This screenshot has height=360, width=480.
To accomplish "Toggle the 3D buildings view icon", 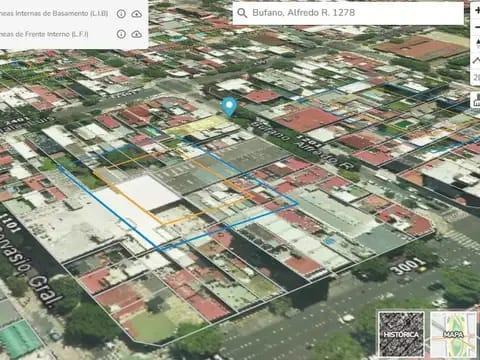I will (477, 100).
